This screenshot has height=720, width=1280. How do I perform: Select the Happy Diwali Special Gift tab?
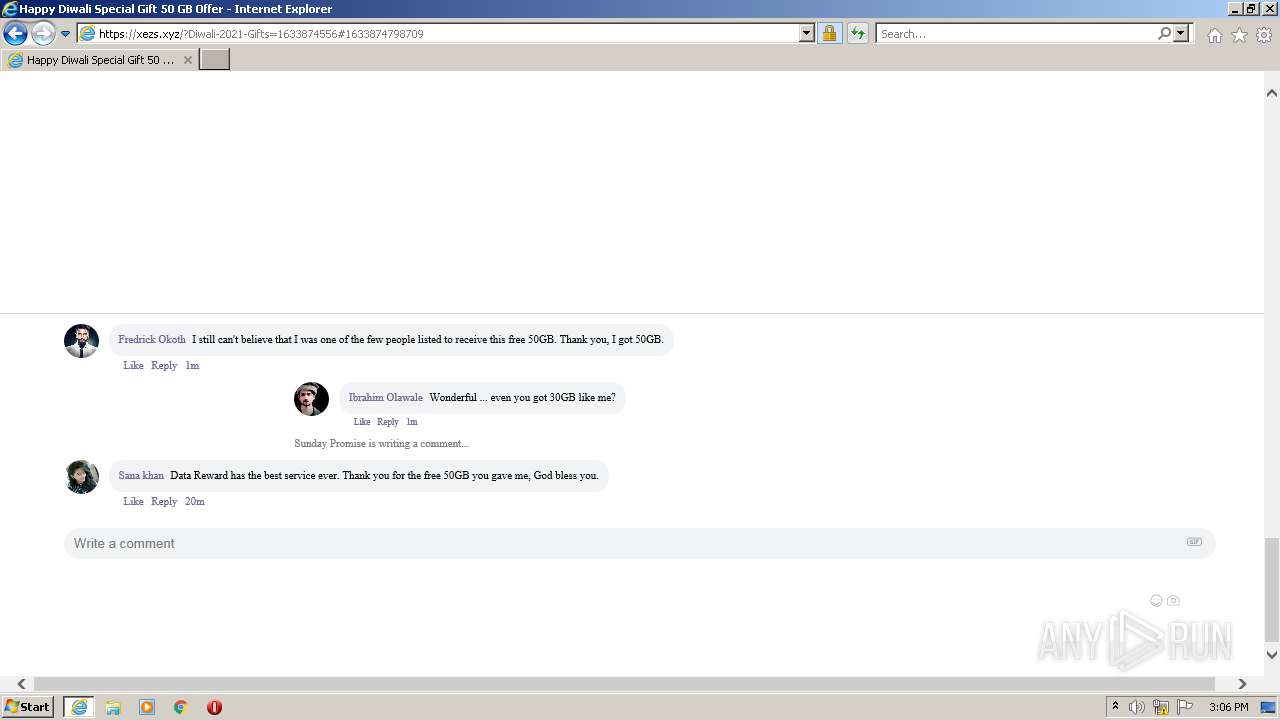click(100, 60)
